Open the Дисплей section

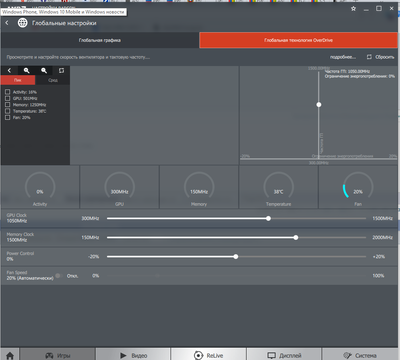[284, 355]
